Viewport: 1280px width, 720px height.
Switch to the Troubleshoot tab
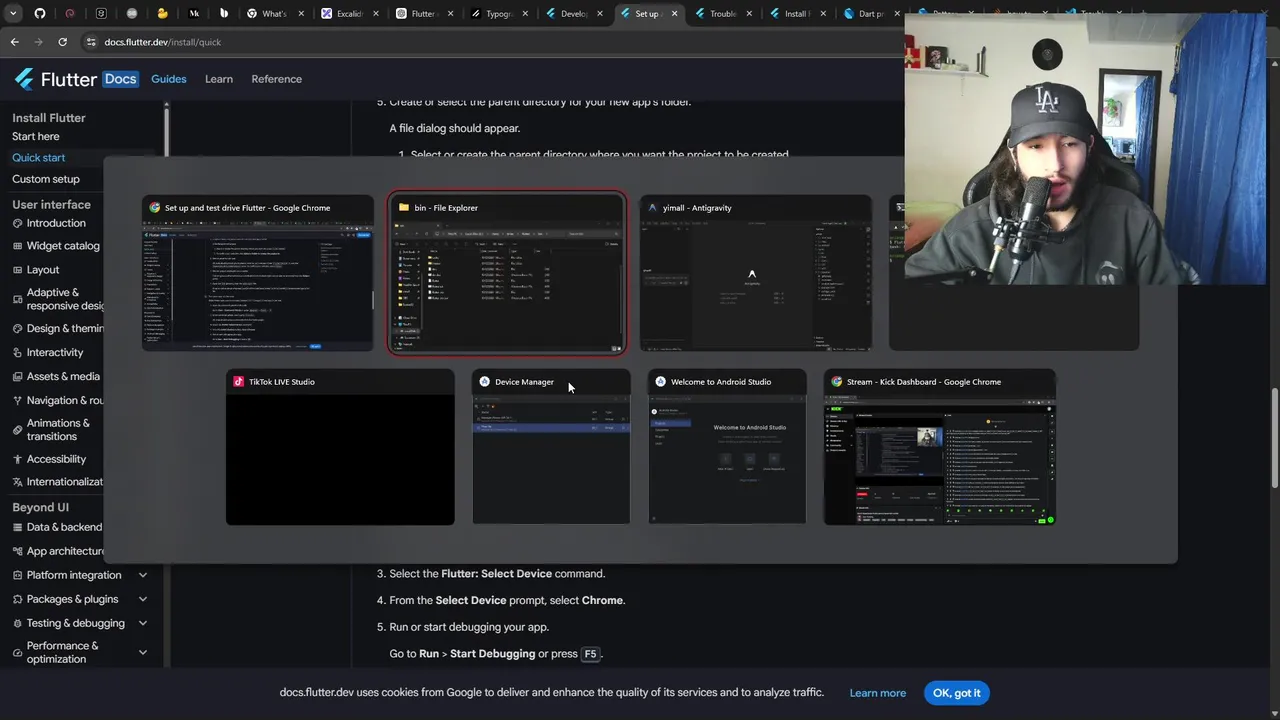[x=722, y=14]
